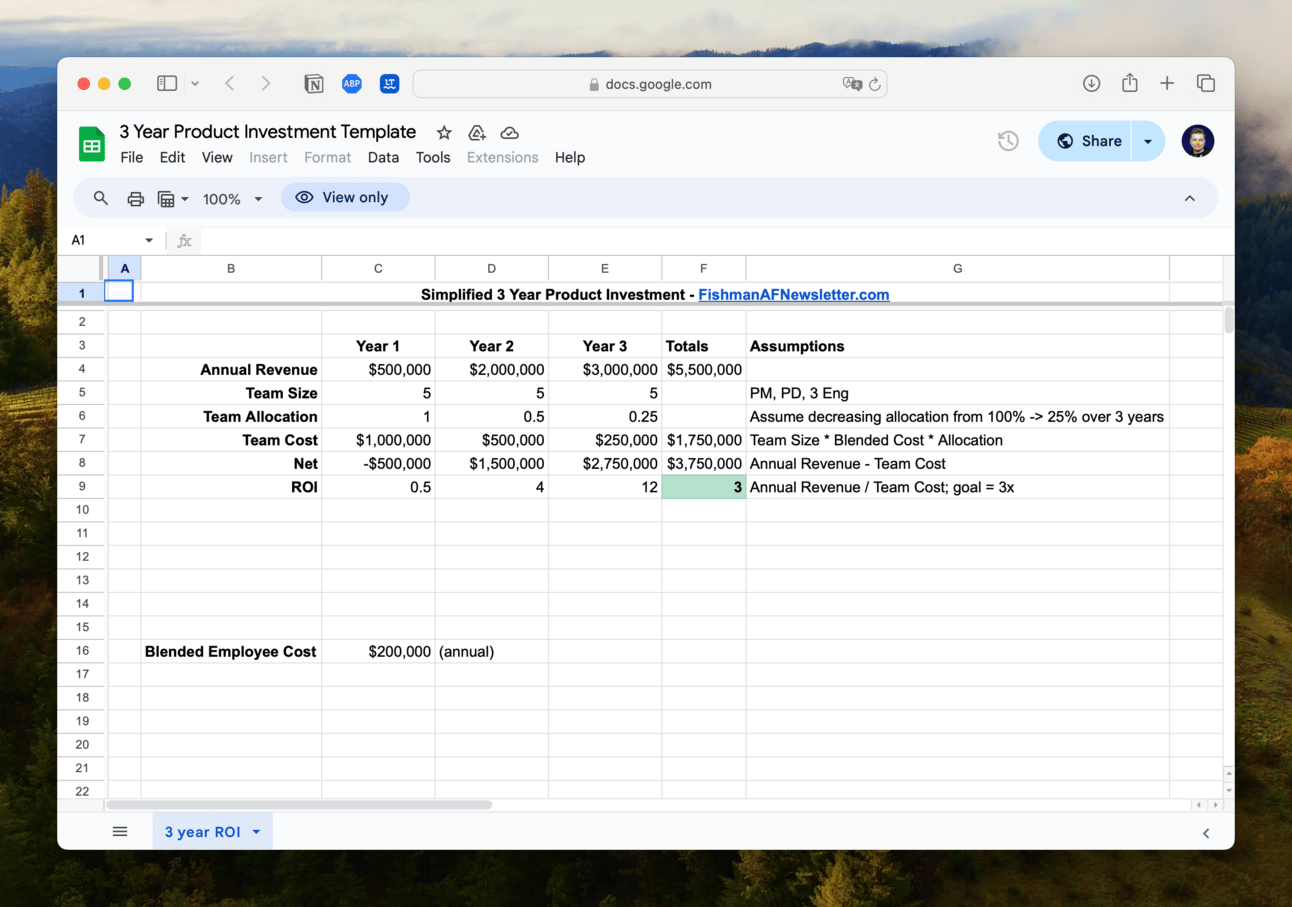This screenshot has height=907, width=1292.
Task: Collapse the toolbar with the up chevron
Action: click(x=1190, y=198)
